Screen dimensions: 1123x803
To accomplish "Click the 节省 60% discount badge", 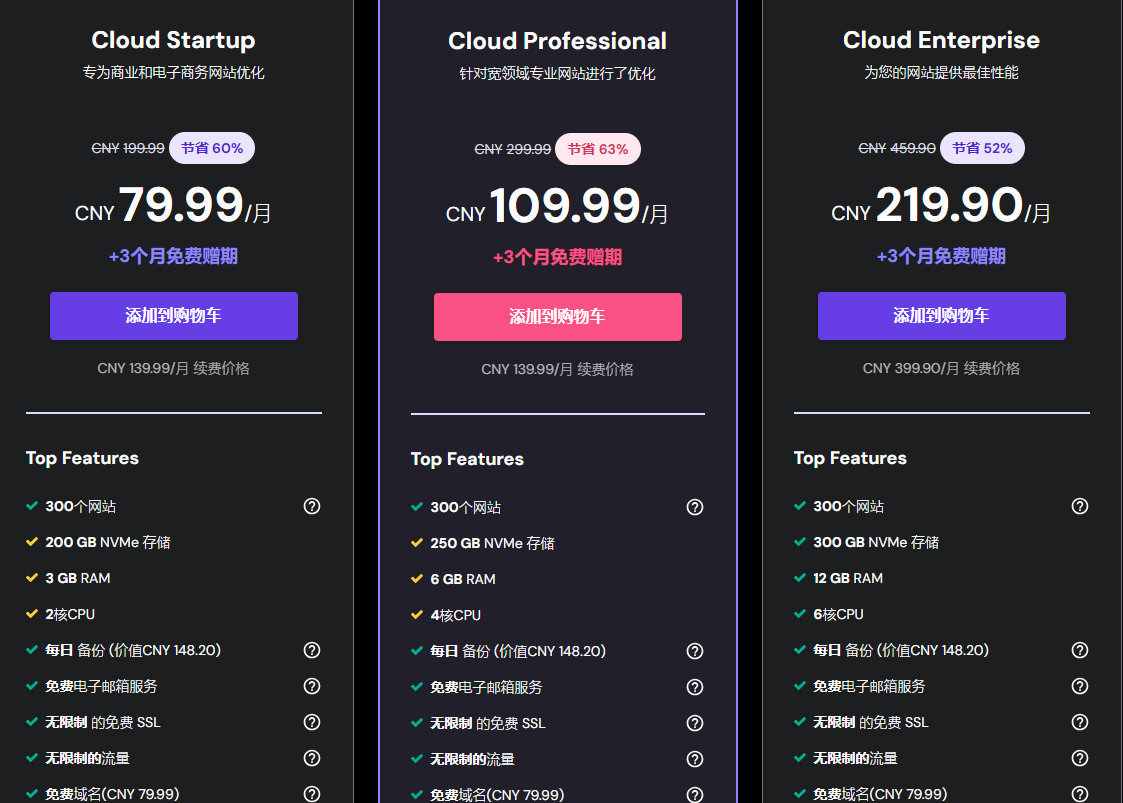I will coord(212,148).
